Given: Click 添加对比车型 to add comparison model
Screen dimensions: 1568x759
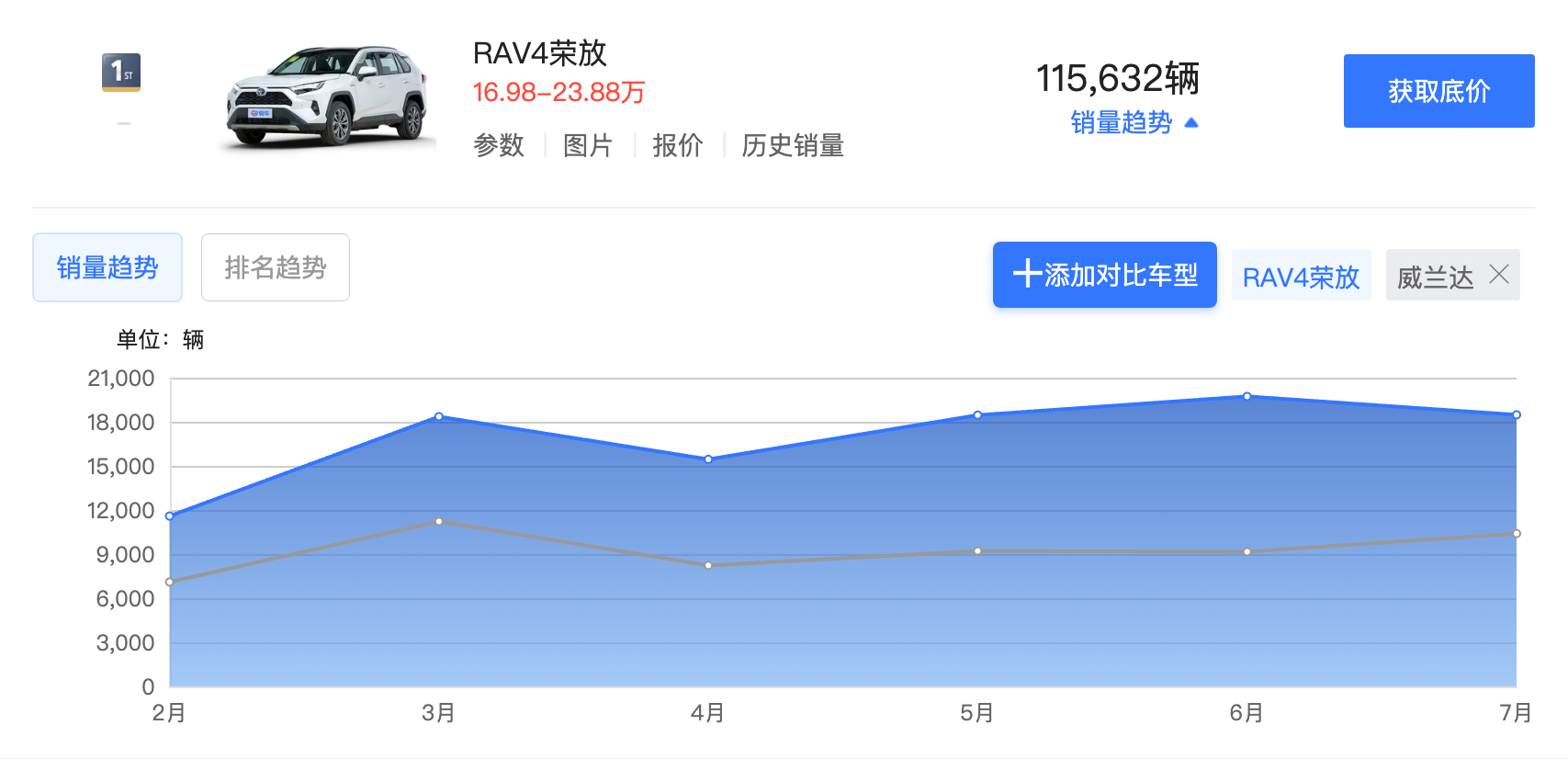Looking at the screenshot, I should coord(1104,275).
